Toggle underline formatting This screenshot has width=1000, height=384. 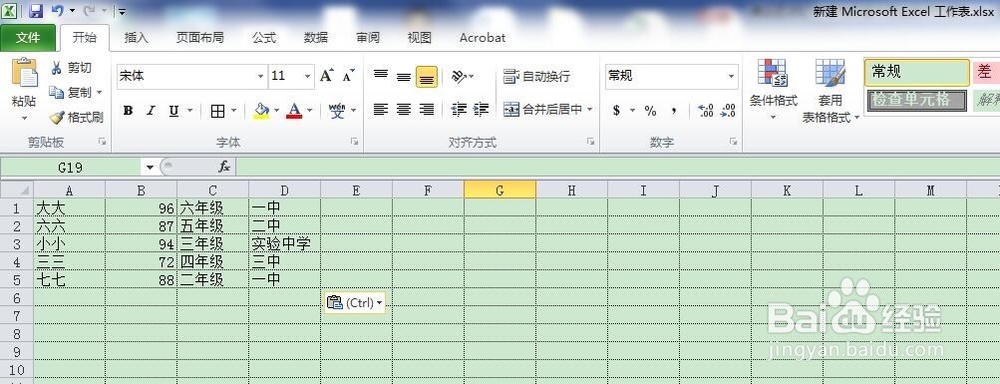click(173, 111)
